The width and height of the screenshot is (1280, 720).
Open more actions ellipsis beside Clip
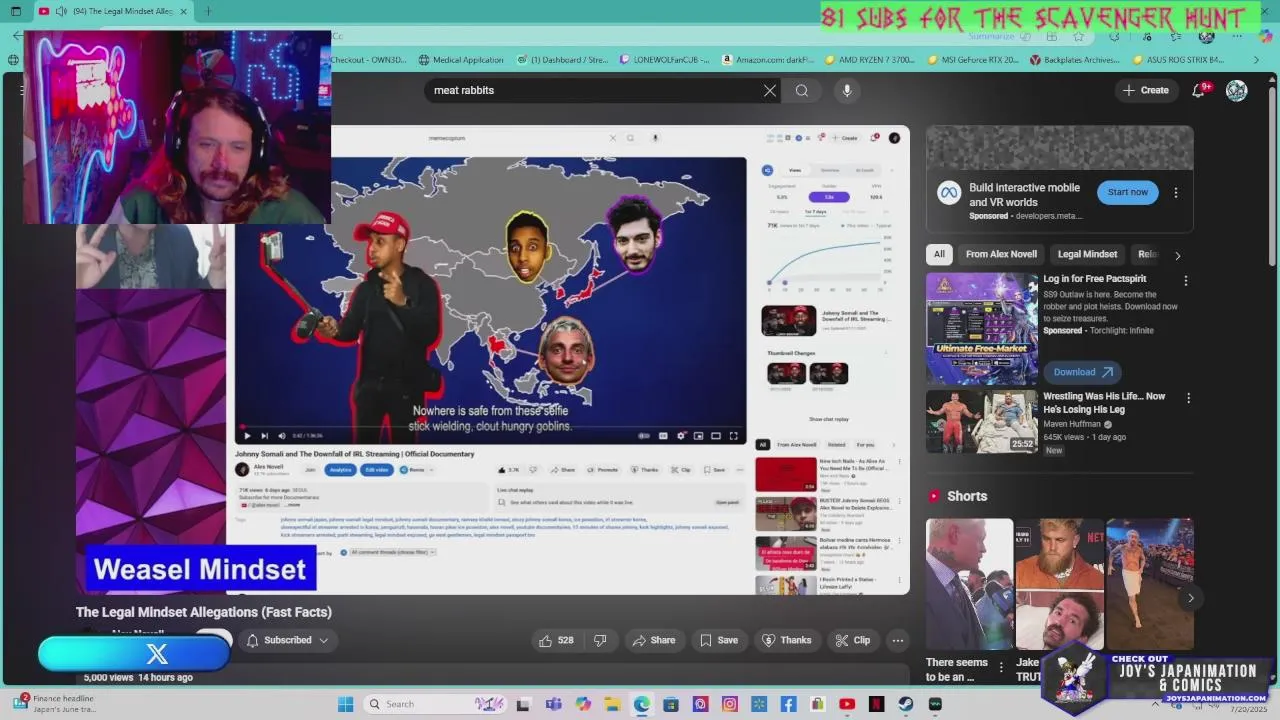click(x=898, y=640)
